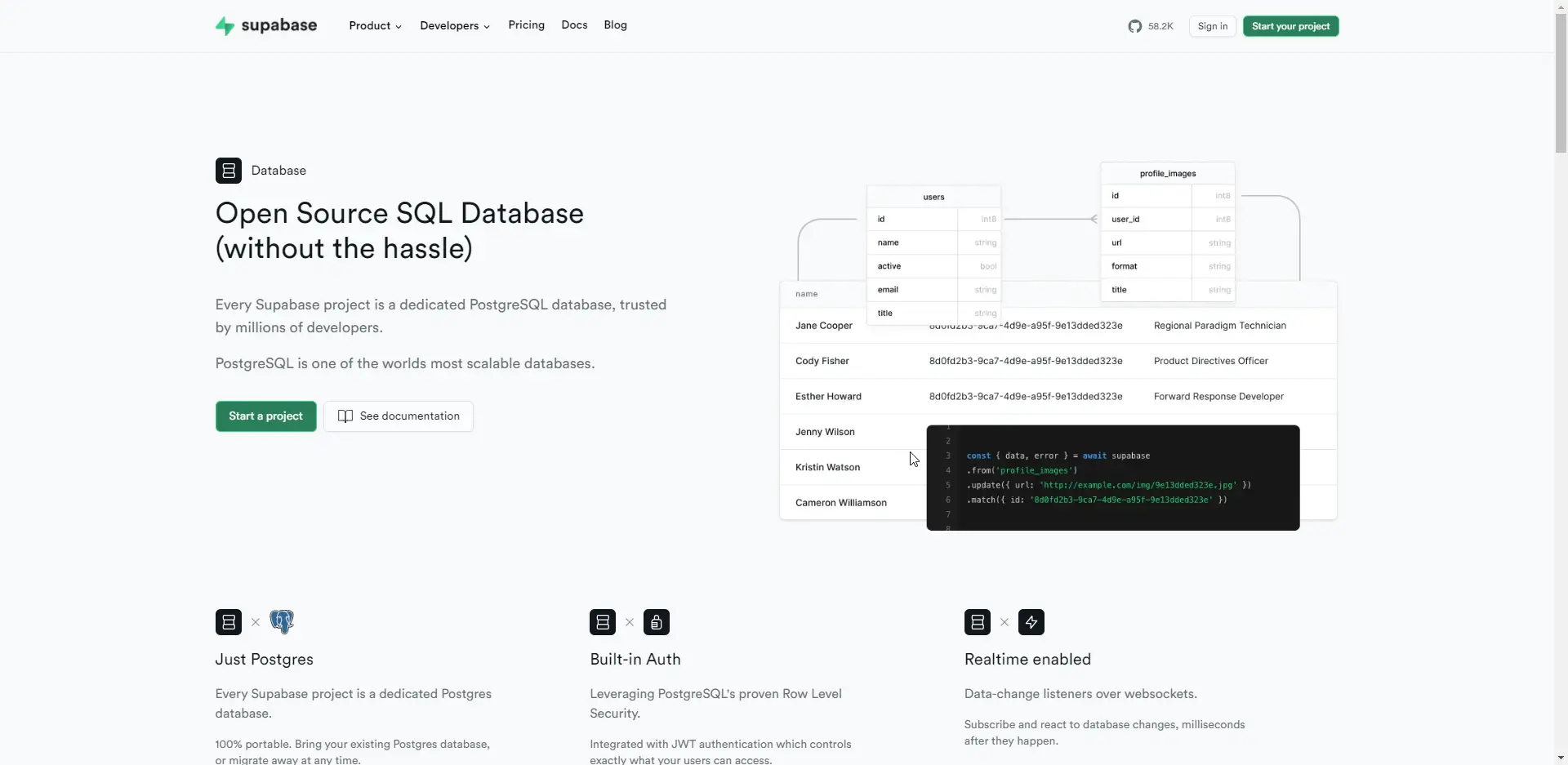The height and width of the screenshot is (765, 1568).
Task: Click the Jenny Wilson row name
Action: [x=825, y=432]
